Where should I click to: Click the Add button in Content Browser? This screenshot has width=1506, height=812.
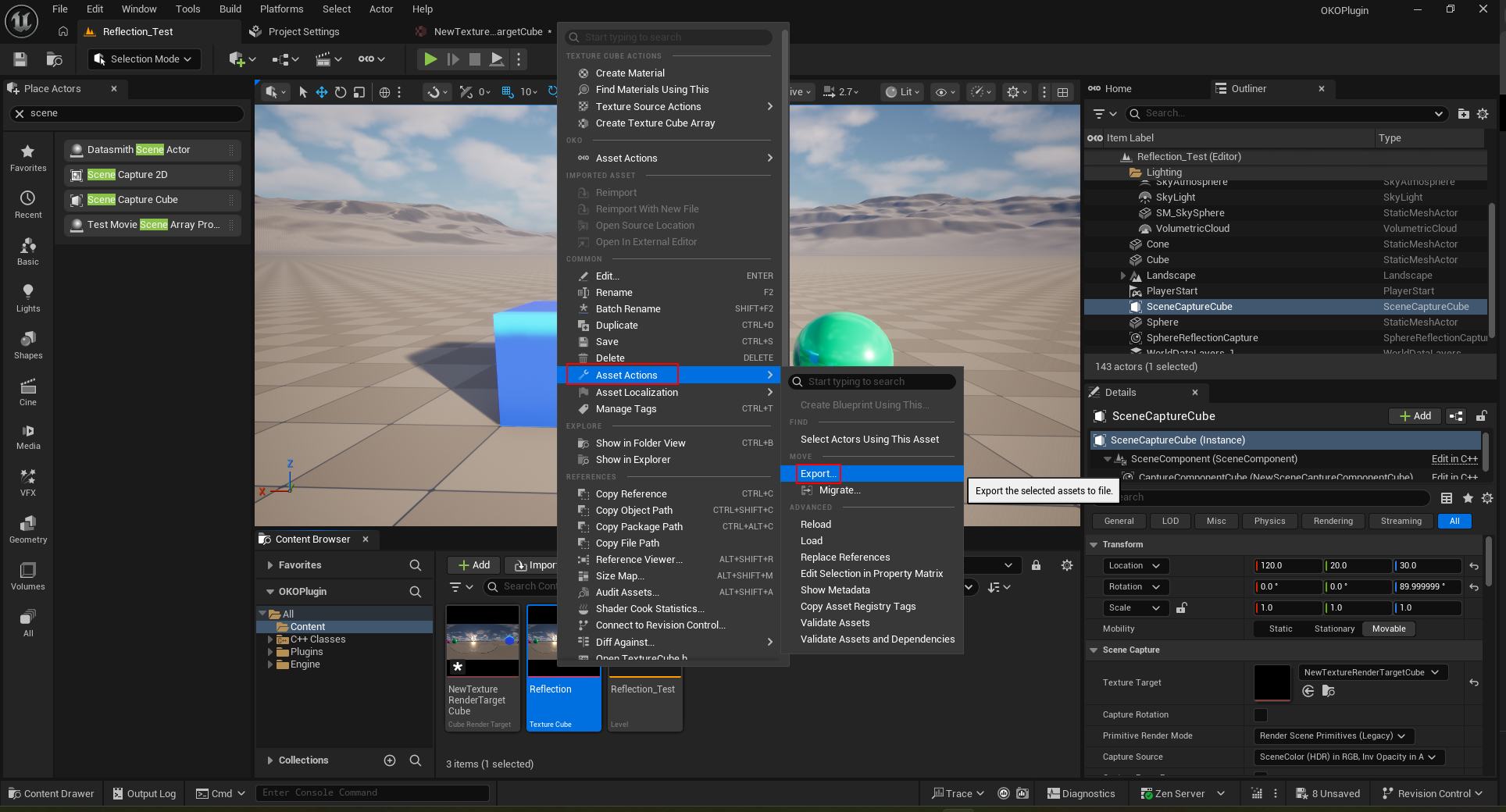(x=474, y=565)
